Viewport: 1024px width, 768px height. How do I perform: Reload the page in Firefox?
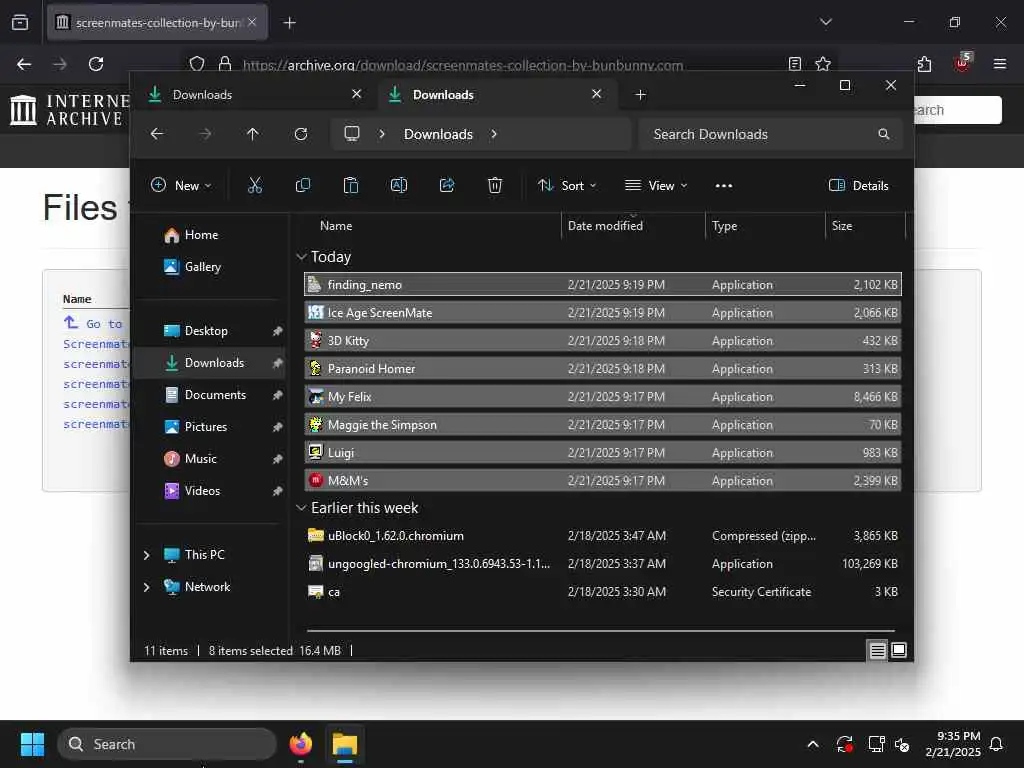click(x=96, y=64)
